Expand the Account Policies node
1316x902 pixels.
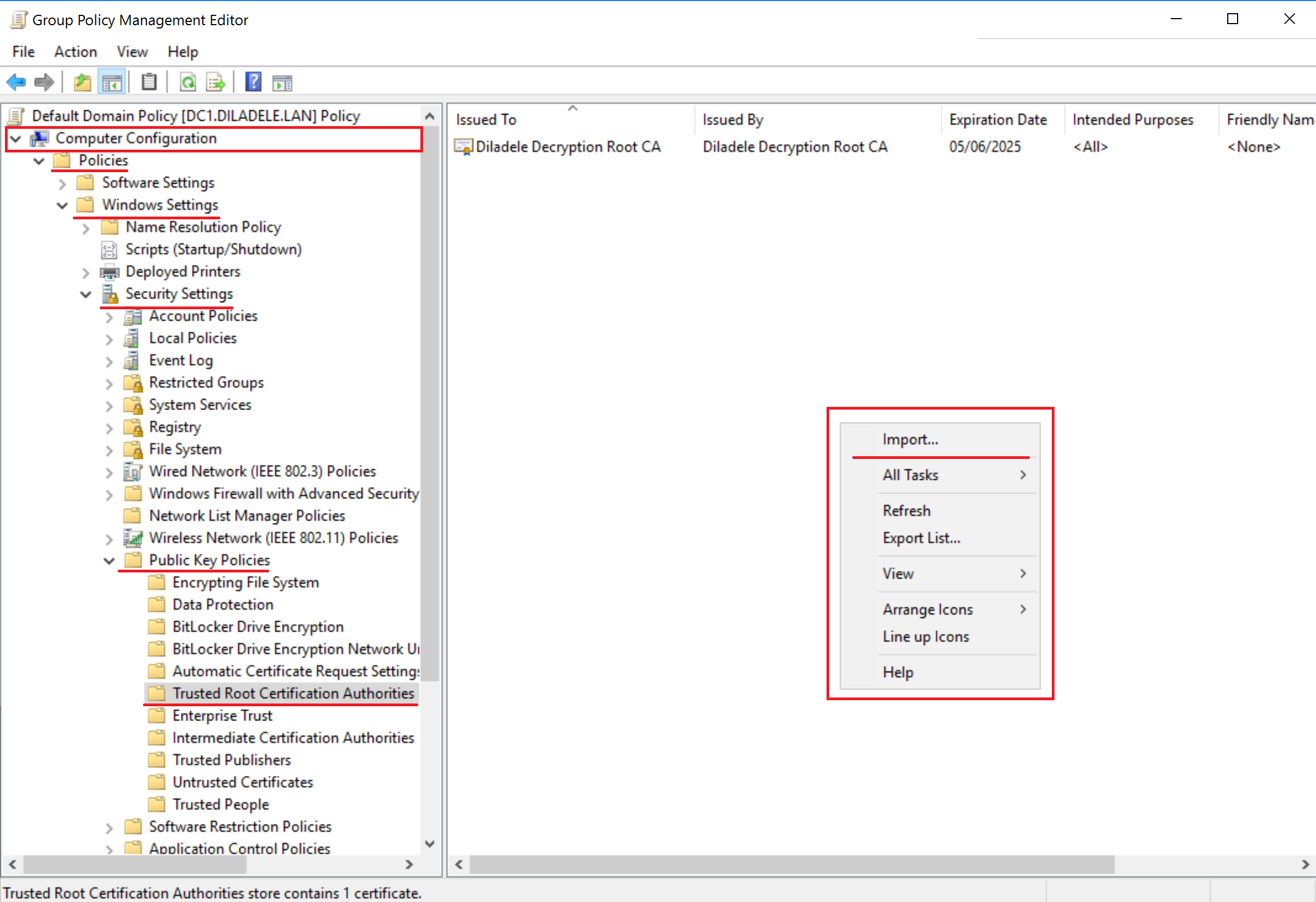coord(109,317)
